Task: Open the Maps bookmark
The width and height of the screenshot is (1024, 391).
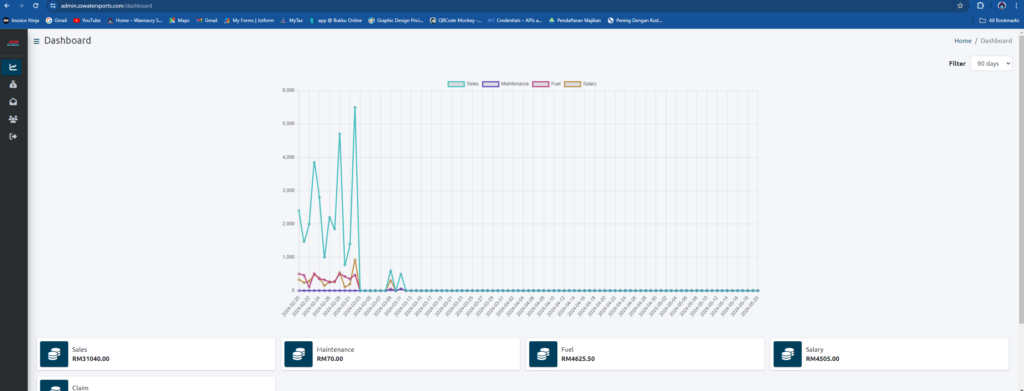Action: click(x=179, y=20)
